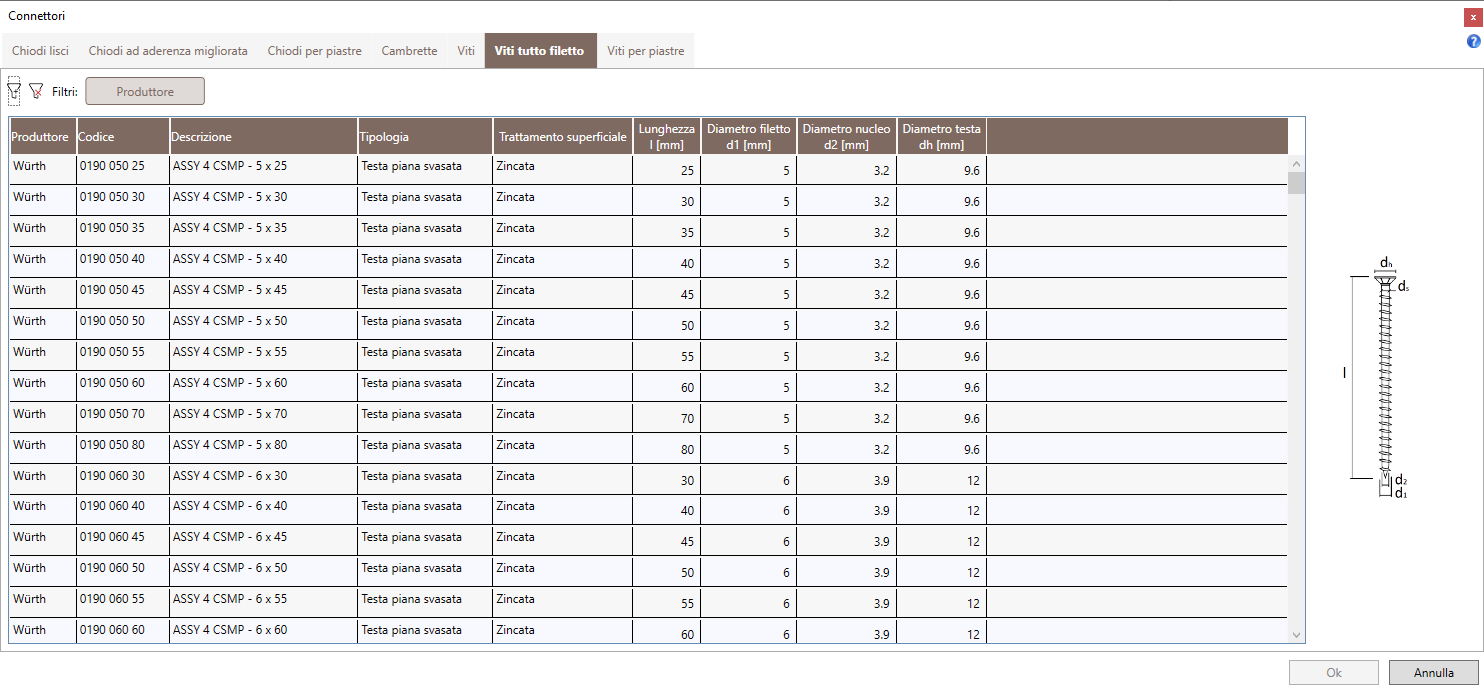Switch to the Chiodi lisci tab
This screenshot has height=692, width=1484.
click(40, 51)
